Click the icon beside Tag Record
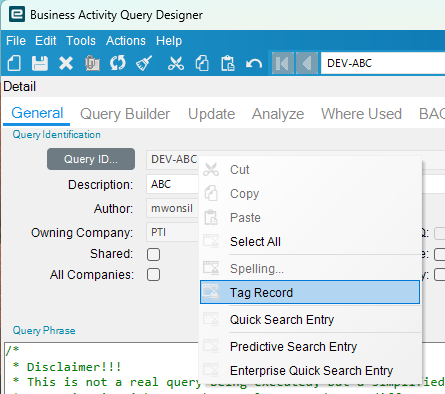Viewport: 445px width, 394px height. 211,292
